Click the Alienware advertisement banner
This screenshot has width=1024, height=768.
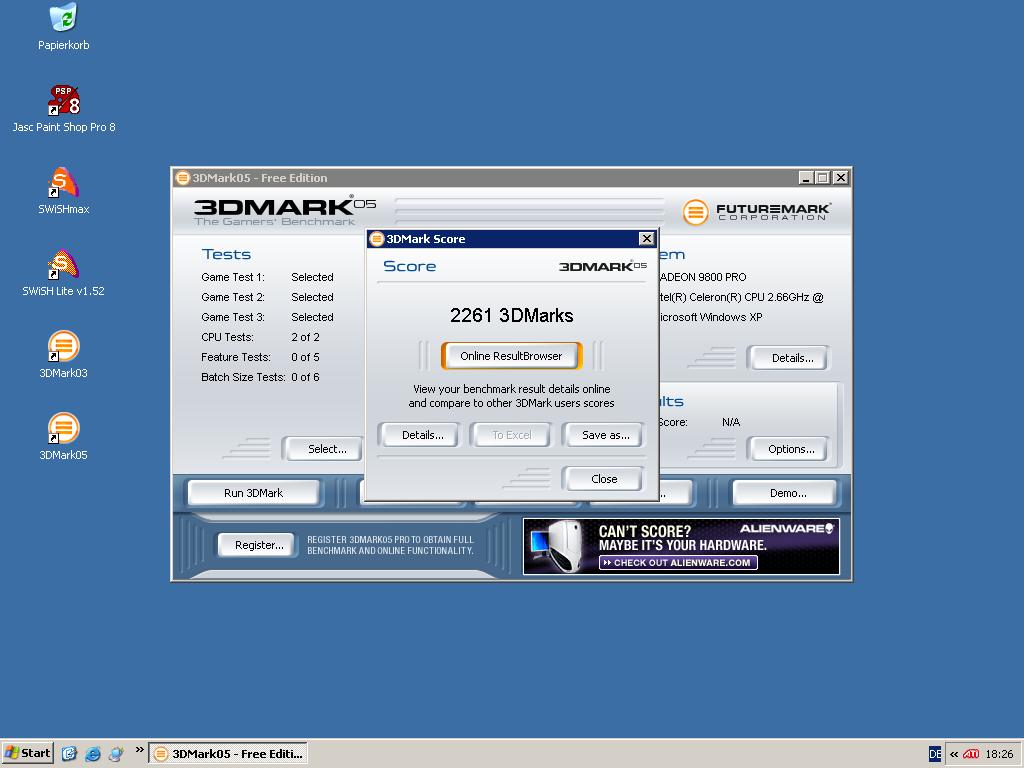coord(681,547)
